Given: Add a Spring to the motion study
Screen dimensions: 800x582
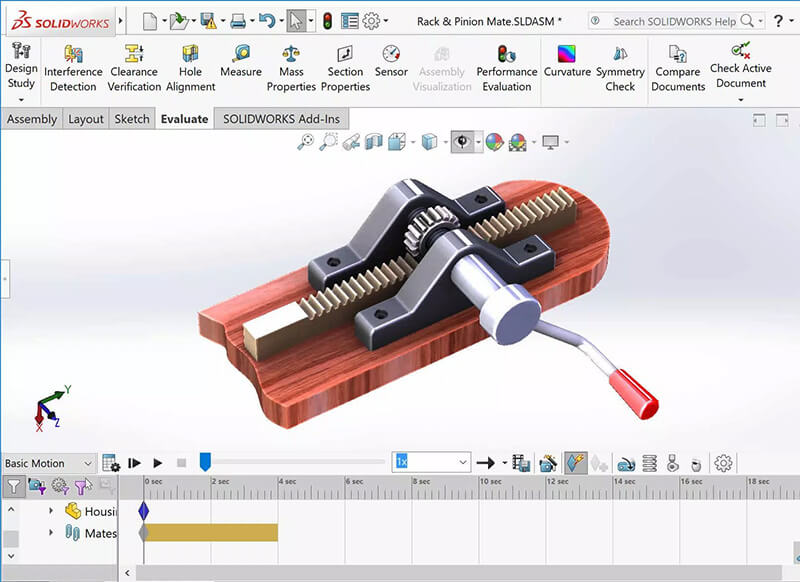Looking at the screenshot, I should tap(650, 462).
